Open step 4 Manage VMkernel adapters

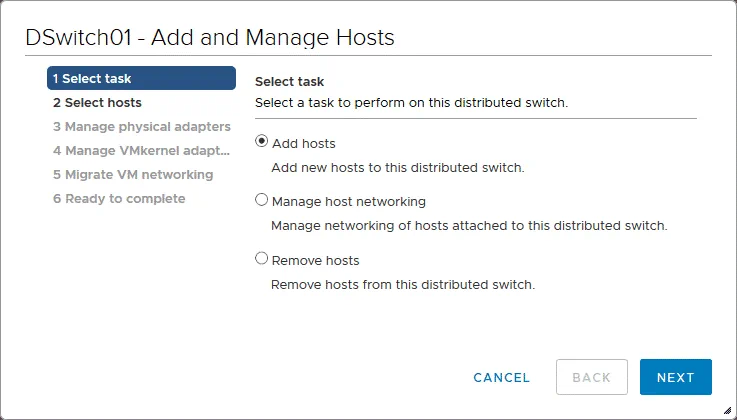141,151
